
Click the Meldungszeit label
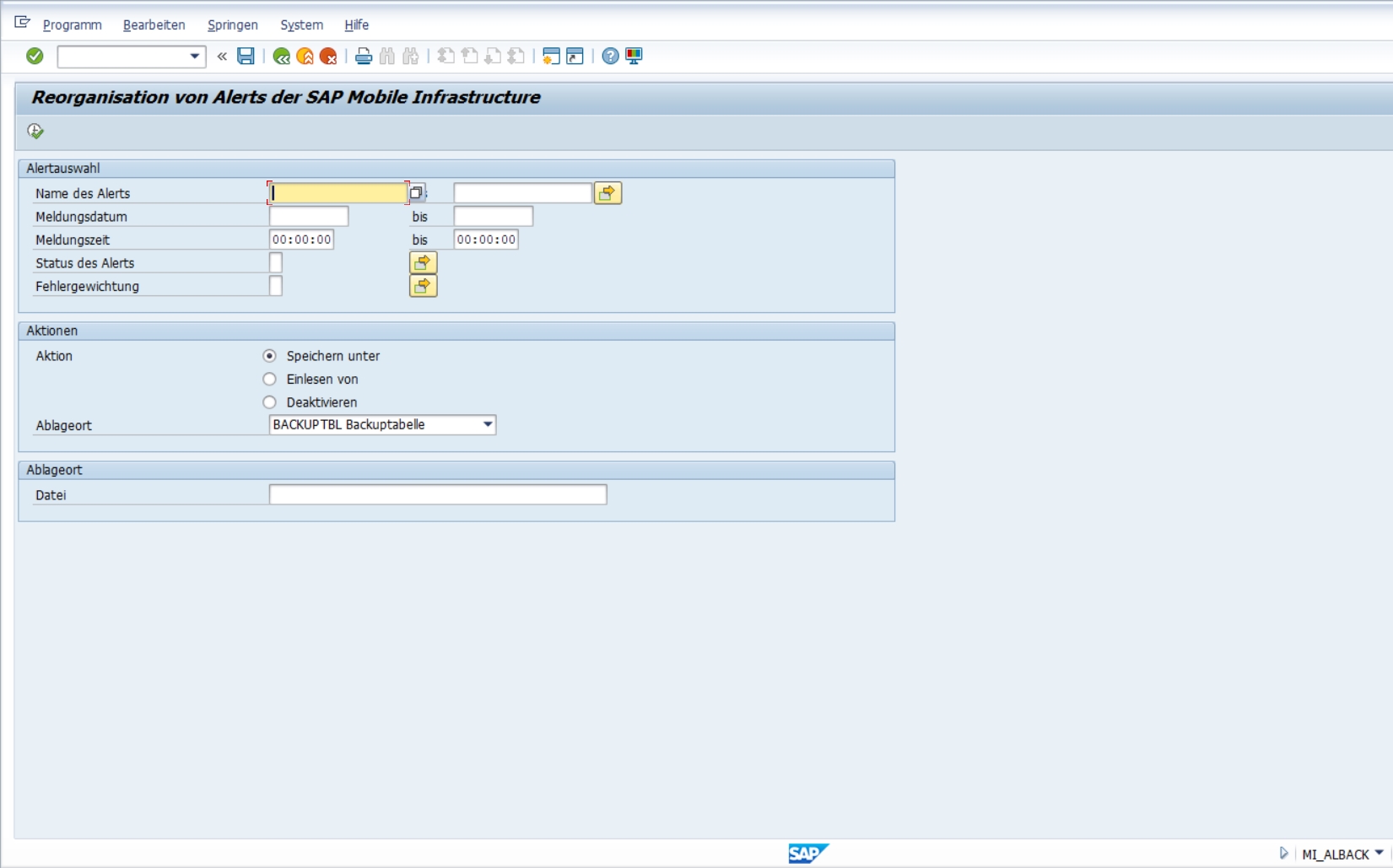(73, 240)
